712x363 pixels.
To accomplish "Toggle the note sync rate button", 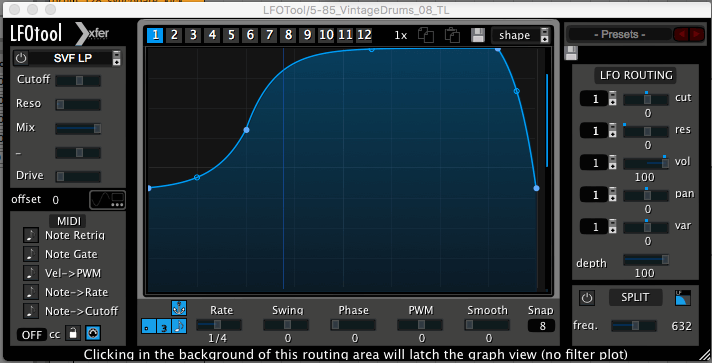I will 179,326.
